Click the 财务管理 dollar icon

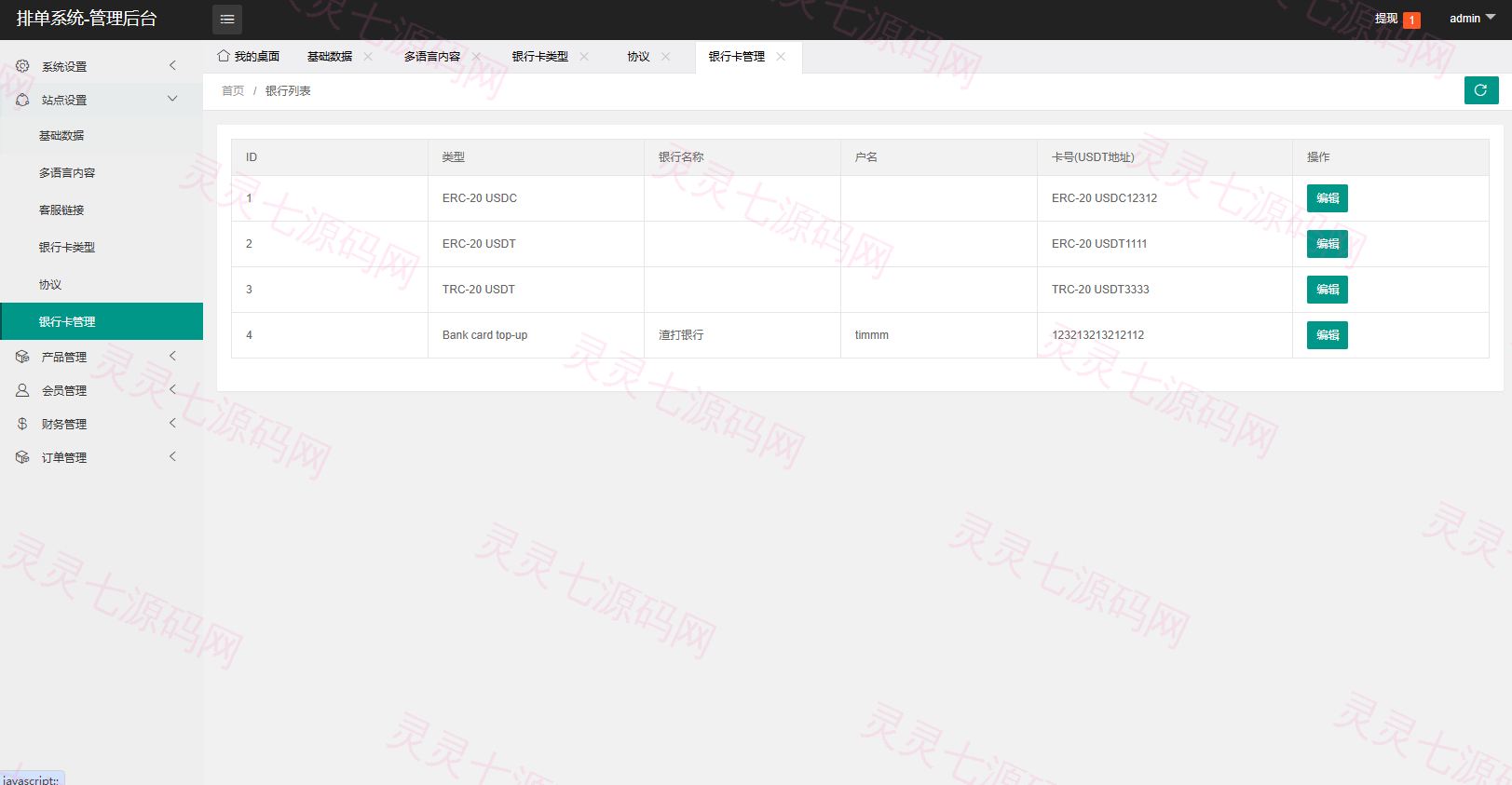[22, 424]
